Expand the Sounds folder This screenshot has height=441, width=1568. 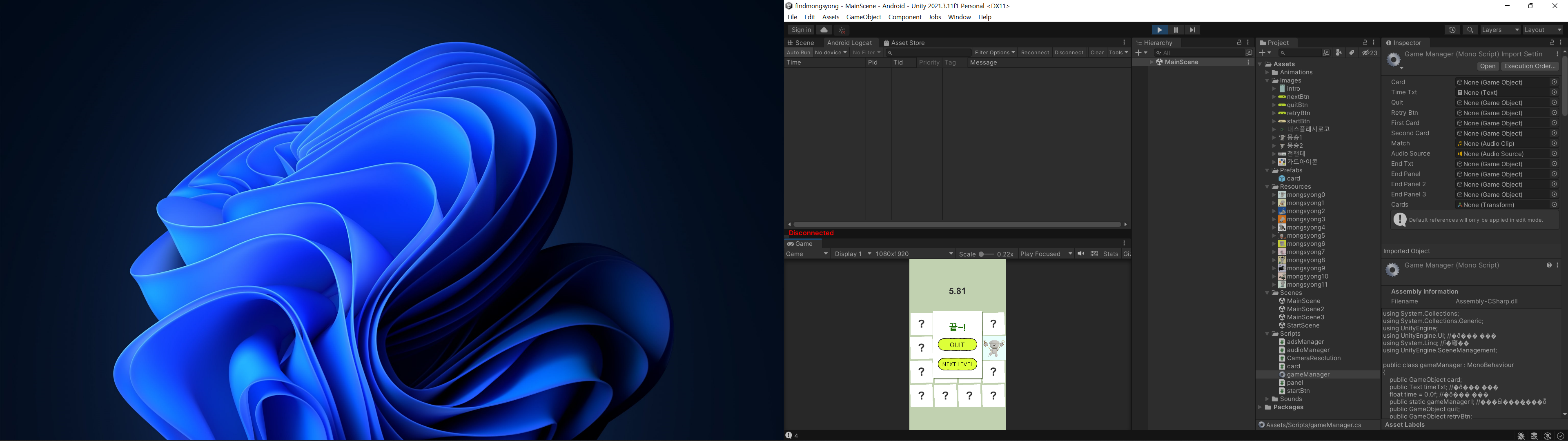(x=1267, y=400)
